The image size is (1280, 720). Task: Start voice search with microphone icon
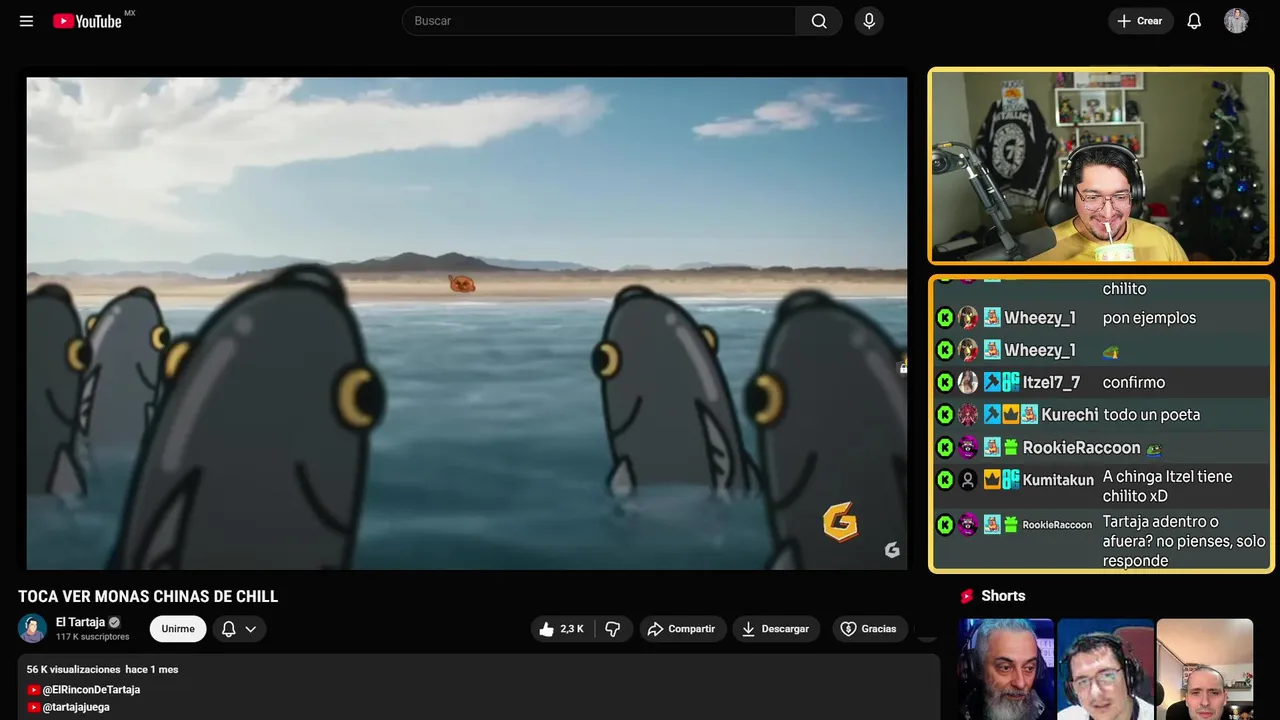pyautogui.click(x=869, y=21)
